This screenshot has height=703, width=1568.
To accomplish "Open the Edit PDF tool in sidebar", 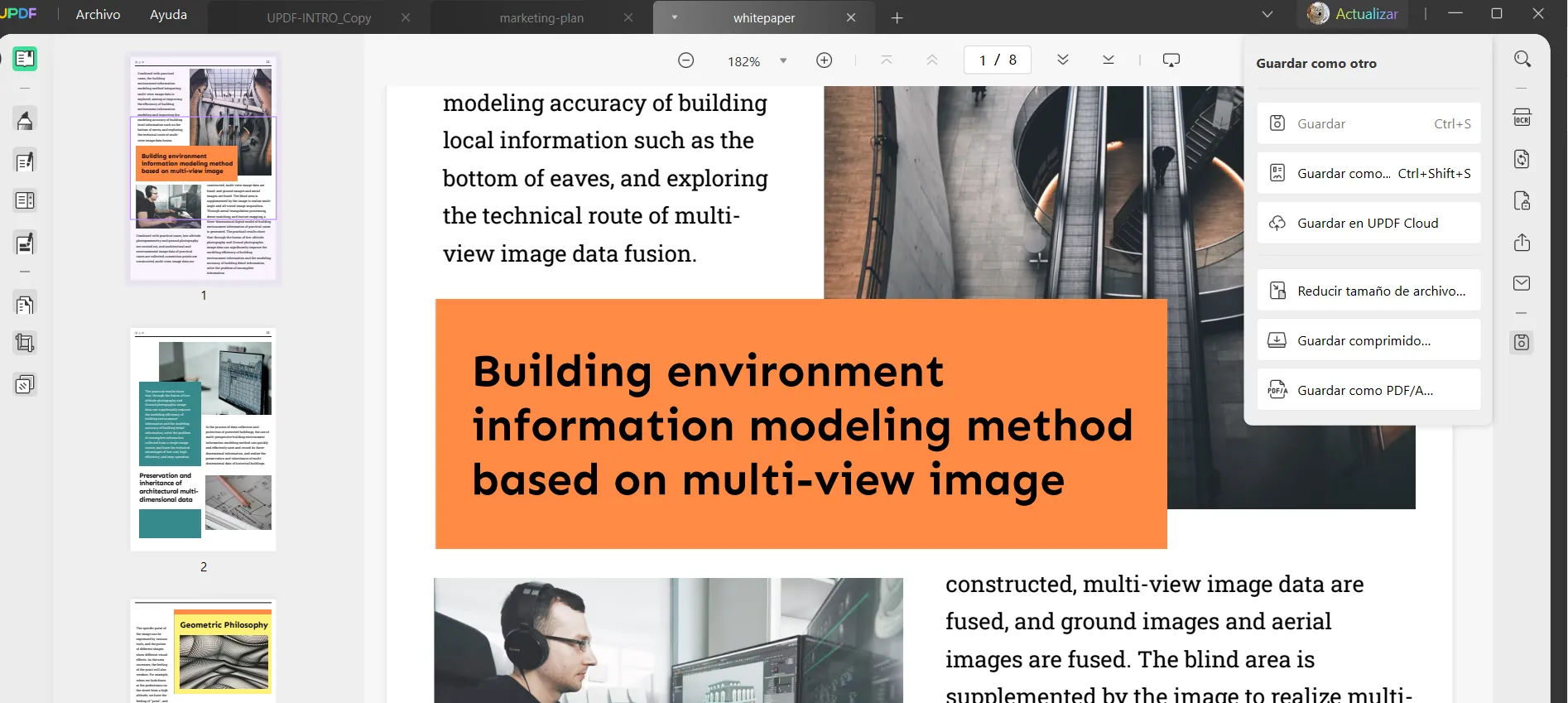I will click(25, 161).
